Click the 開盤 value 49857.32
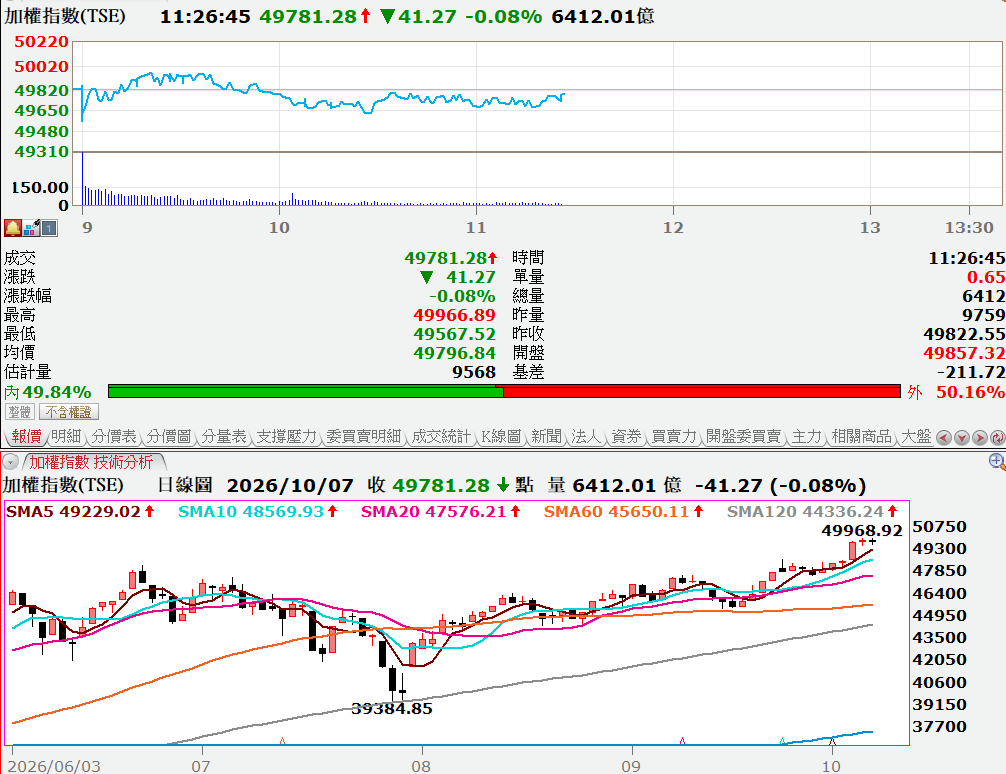 tap(964, 353)
